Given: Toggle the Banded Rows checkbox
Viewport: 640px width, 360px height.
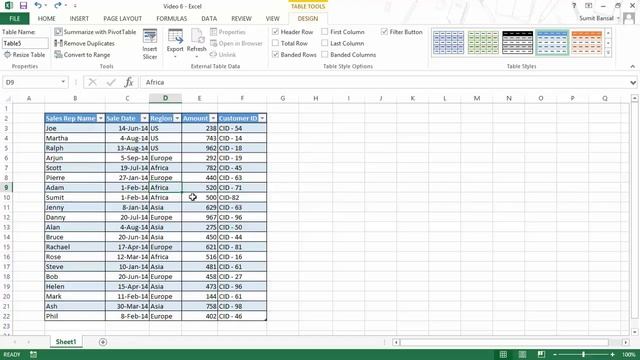Looking at the screenshot, I should [x=276, y=54].
